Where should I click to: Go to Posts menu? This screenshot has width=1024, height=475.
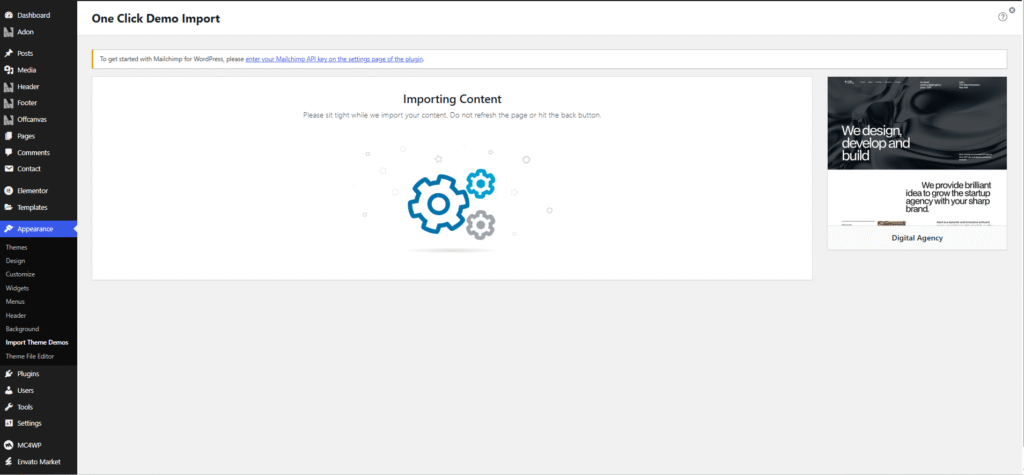coord(25,54)
